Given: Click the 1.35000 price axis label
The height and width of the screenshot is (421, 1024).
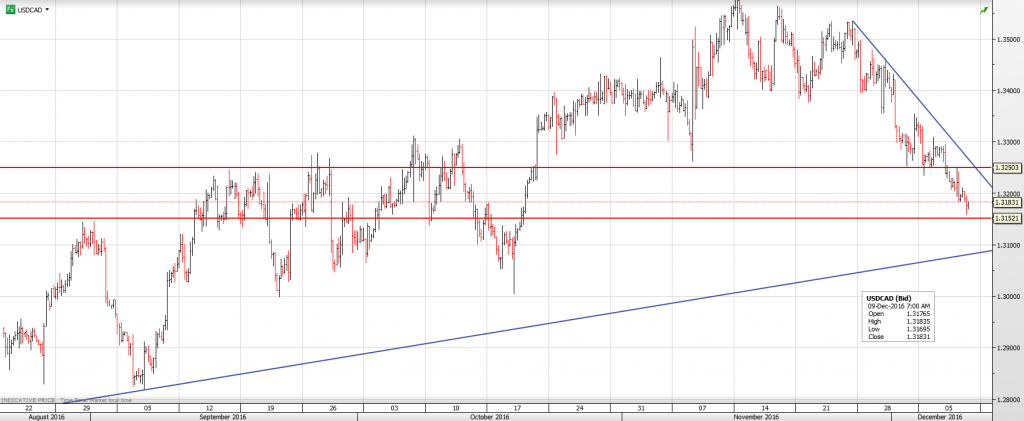Looking at the screenshot, I should click(x=1006, y=40).
